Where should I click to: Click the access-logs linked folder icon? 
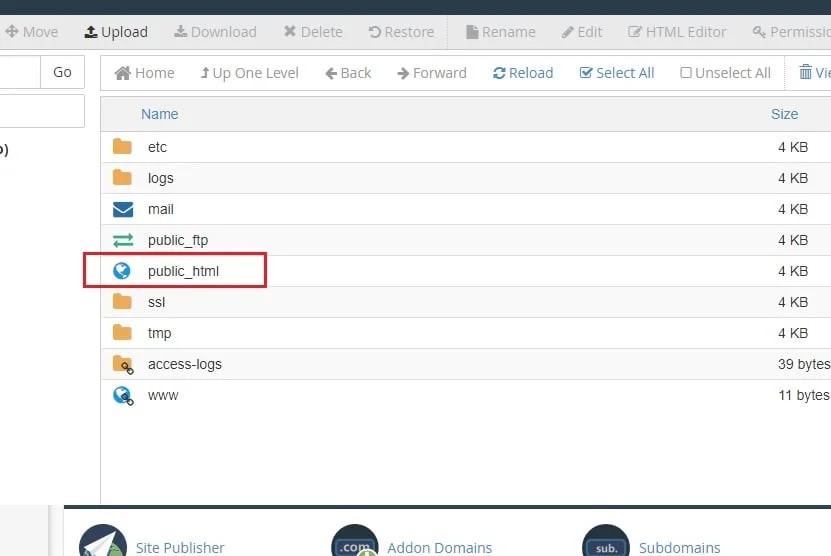click(x=123, y=365)
